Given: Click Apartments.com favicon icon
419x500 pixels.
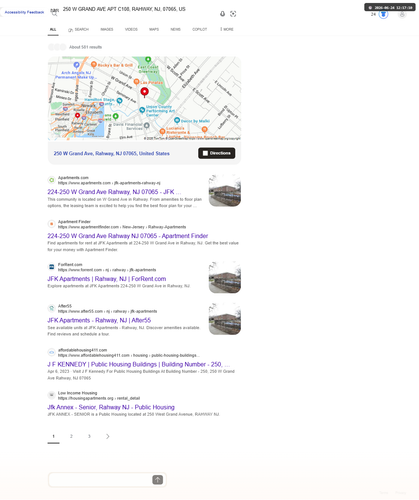Looking at the screenshot, I should (51, 180).
